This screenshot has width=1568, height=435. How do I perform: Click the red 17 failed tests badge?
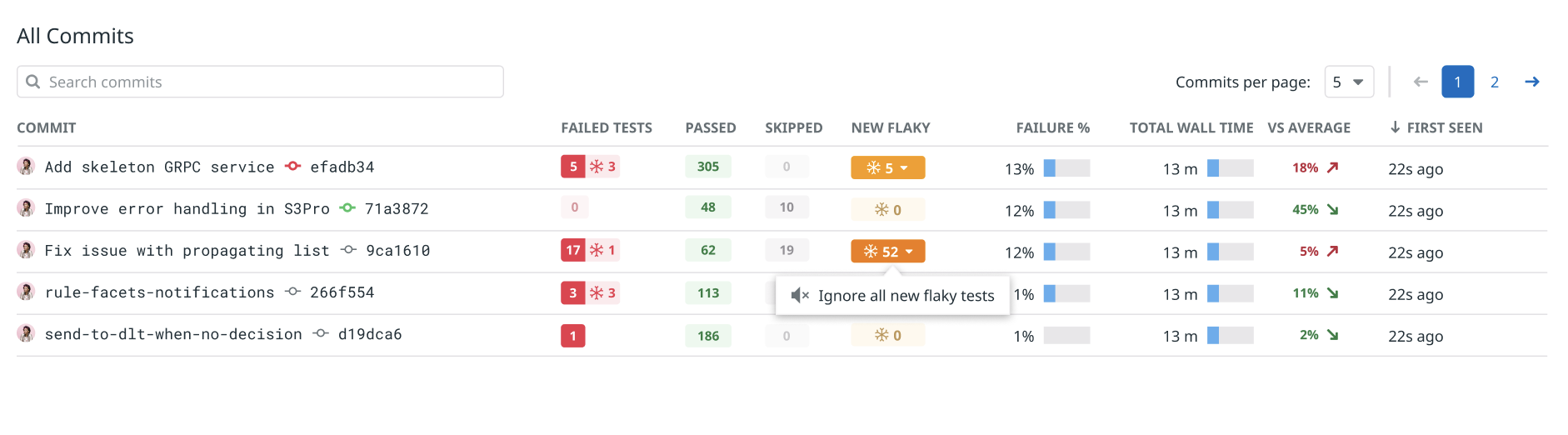[573, 250]
